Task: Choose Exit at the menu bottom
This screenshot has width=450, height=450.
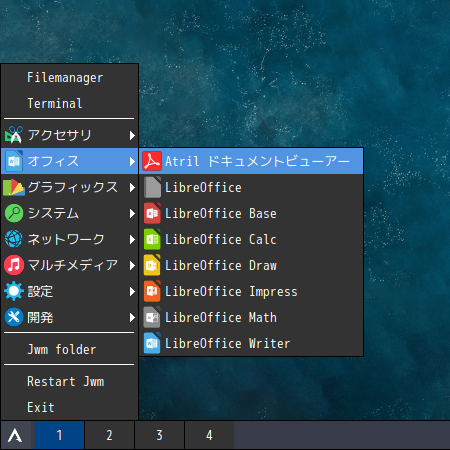Action: tap(70, 407)
